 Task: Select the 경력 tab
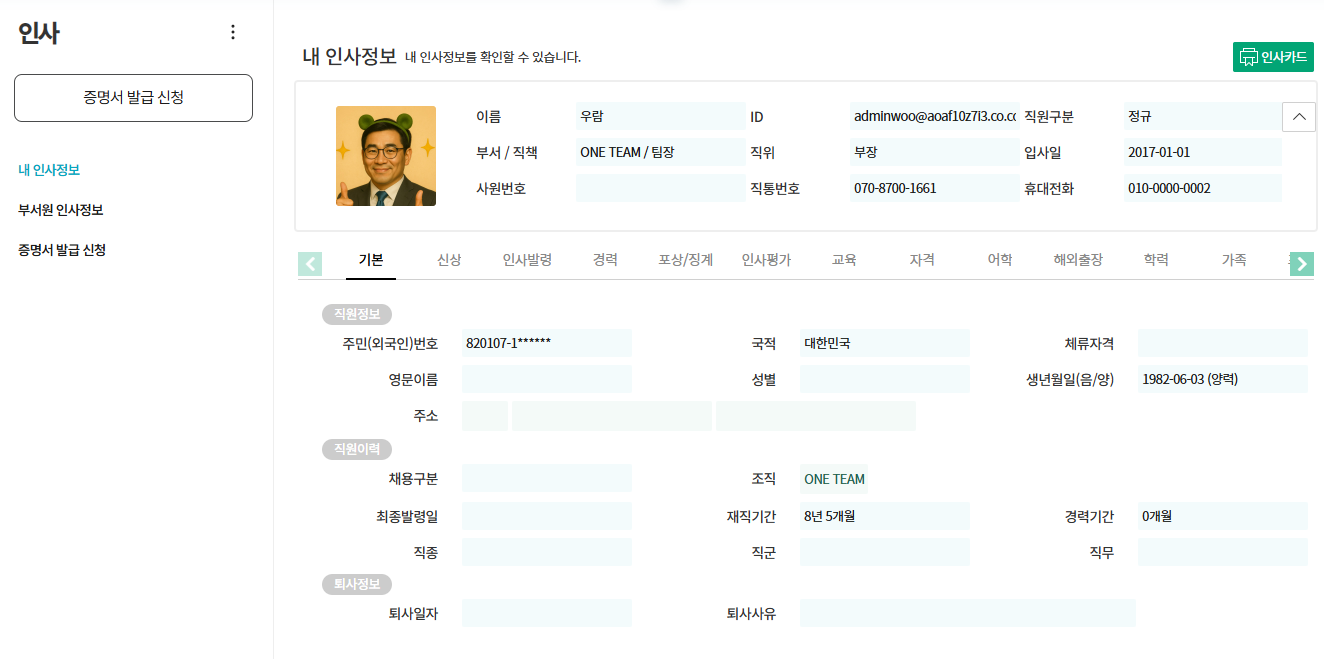(x=604, y=259)
